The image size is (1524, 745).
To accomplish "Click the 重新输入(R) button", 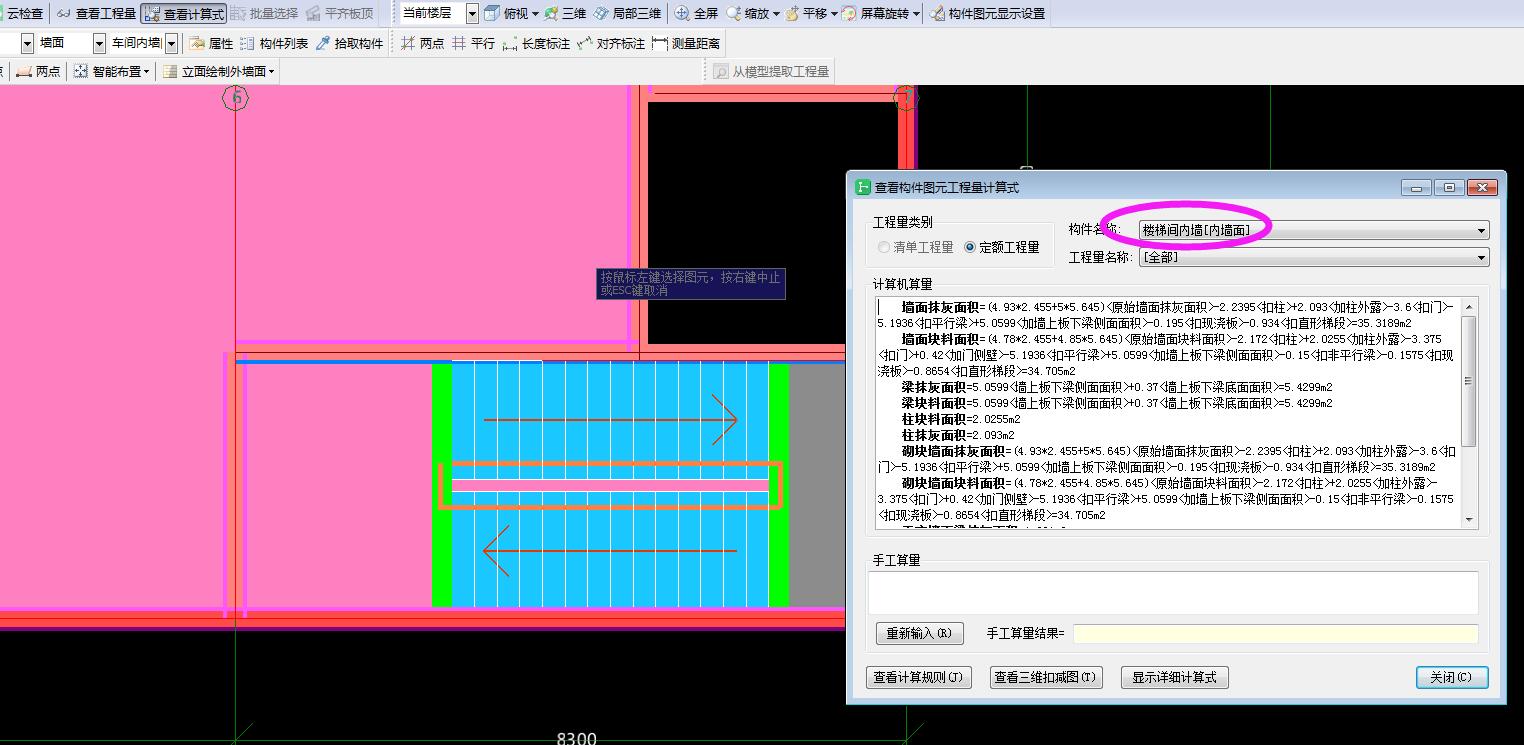I will click(920, 633).
